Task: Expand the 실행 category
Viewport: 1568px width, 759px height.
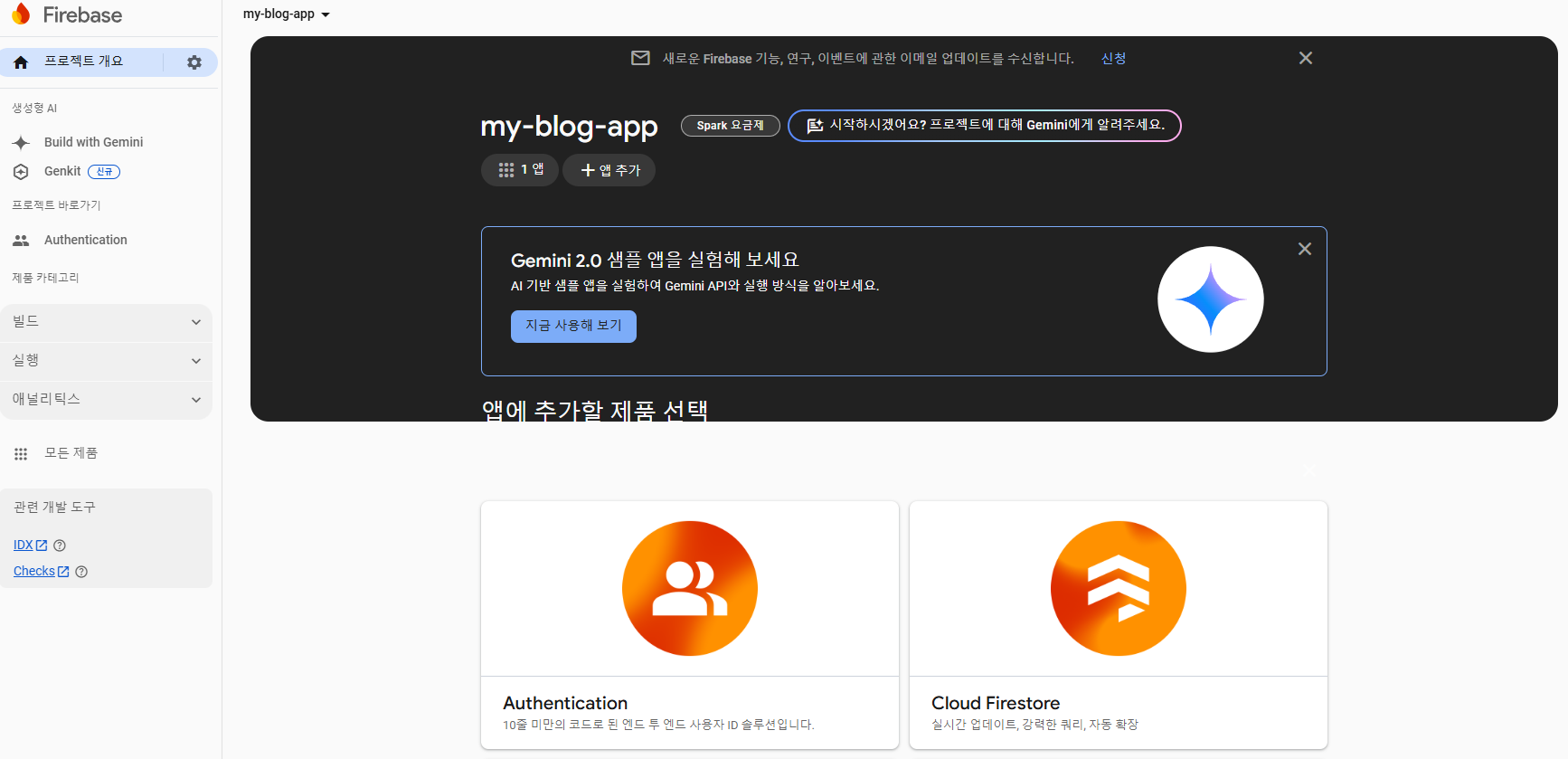Action: [106, 361]
